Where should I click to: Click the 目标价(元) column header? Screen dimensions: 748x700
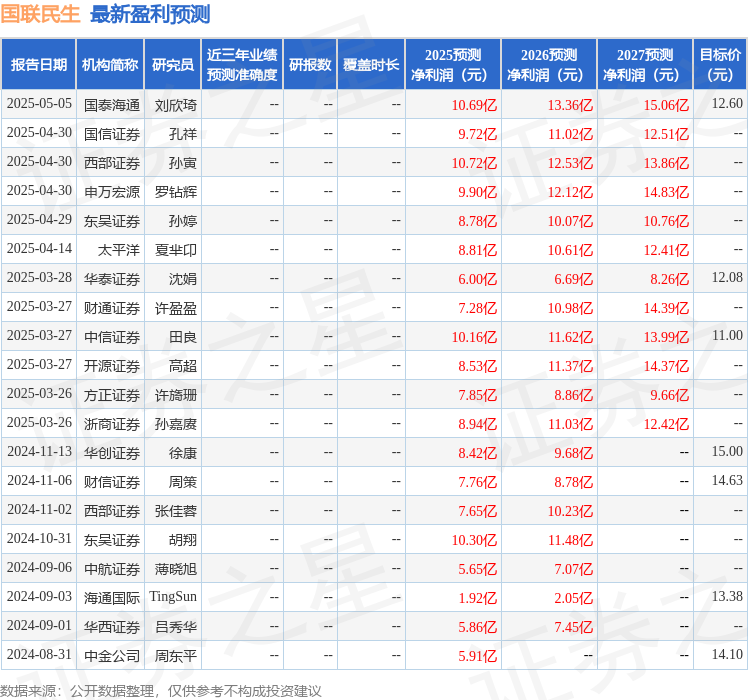pyautogui.click(x=720, y=64)
